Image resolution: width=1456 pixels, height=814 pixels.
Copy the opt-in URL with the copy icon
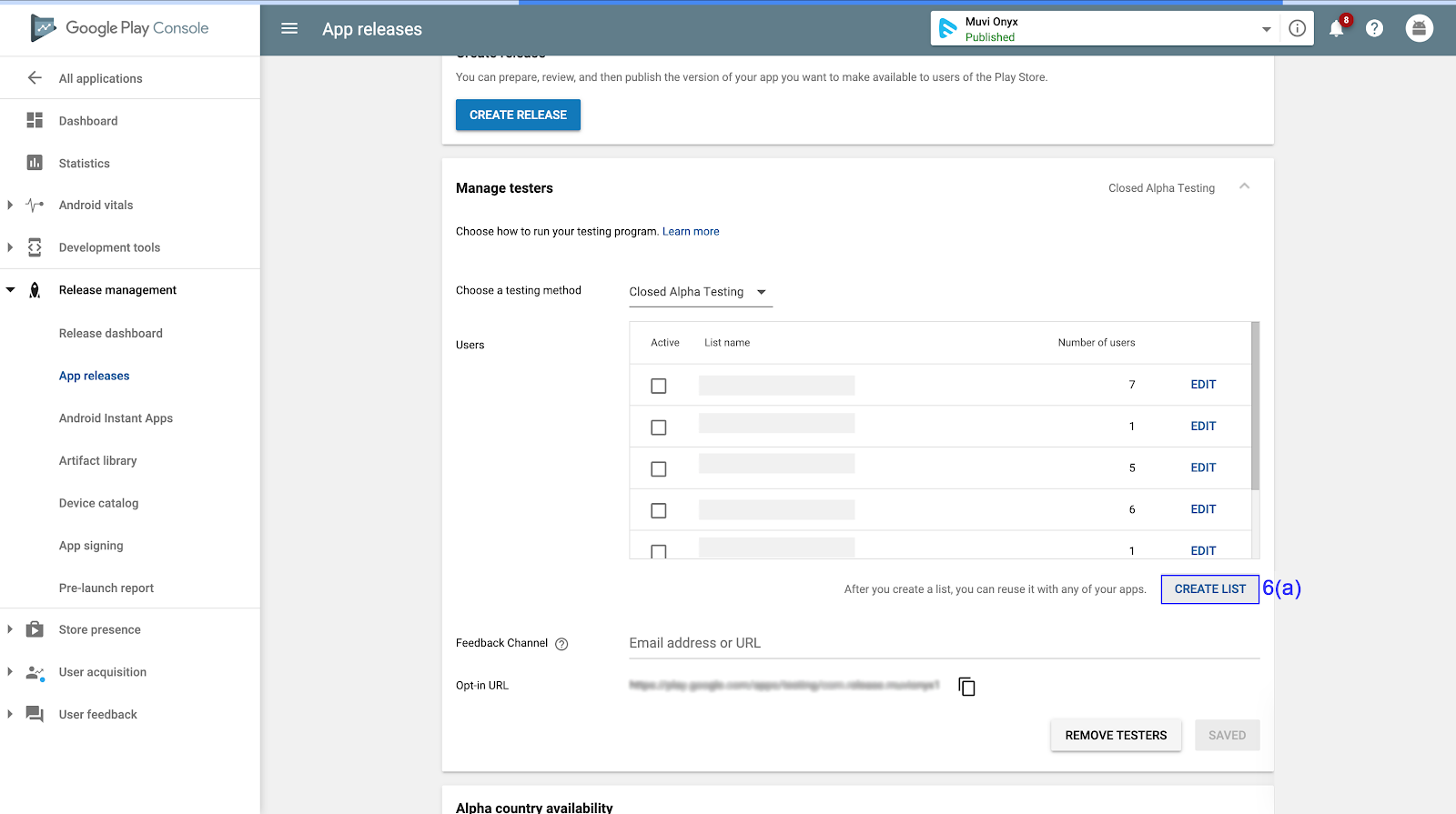(966, 687)
